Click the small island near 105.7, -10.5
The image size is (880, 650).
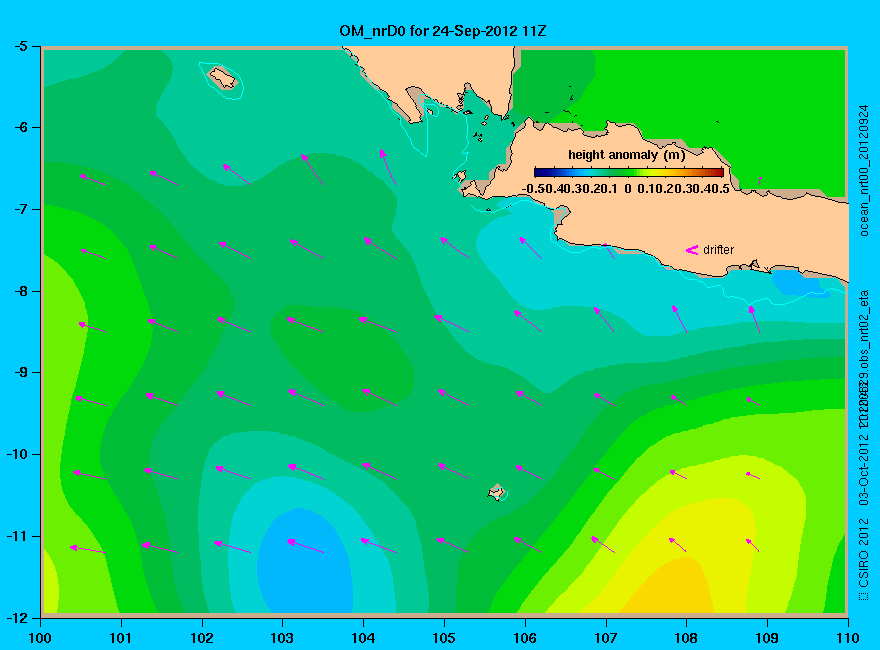point(496,492)
